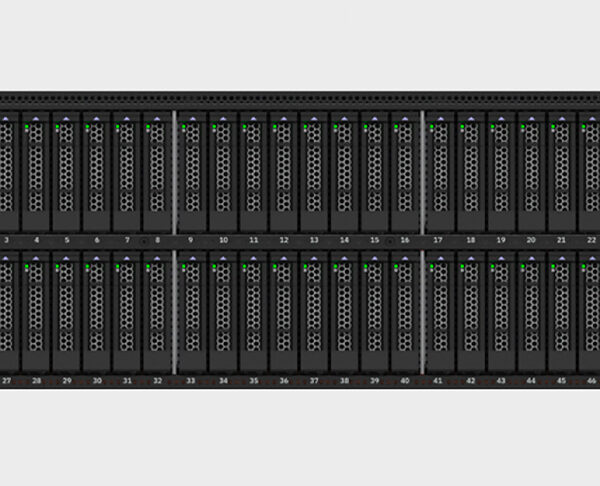Image resolution: width=600 pixels, height=486 pixels.
Task: Click round indicator between labels 7 and 8
Action: 144,241
